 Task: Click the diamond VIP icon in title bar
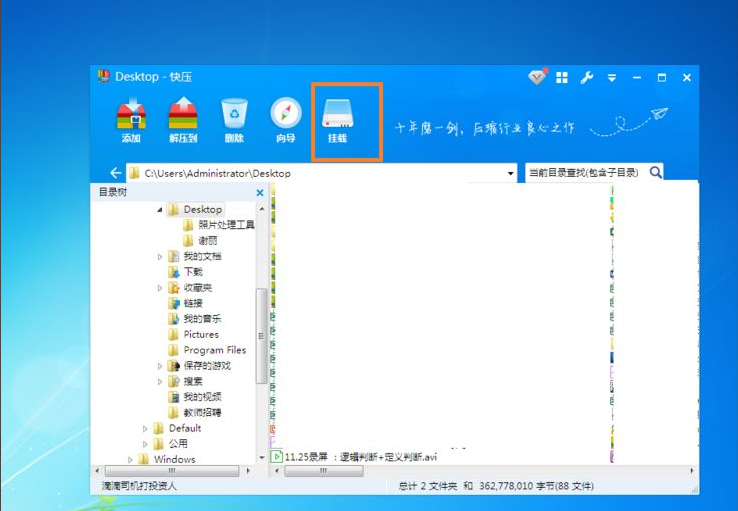(x=537, y=77)
